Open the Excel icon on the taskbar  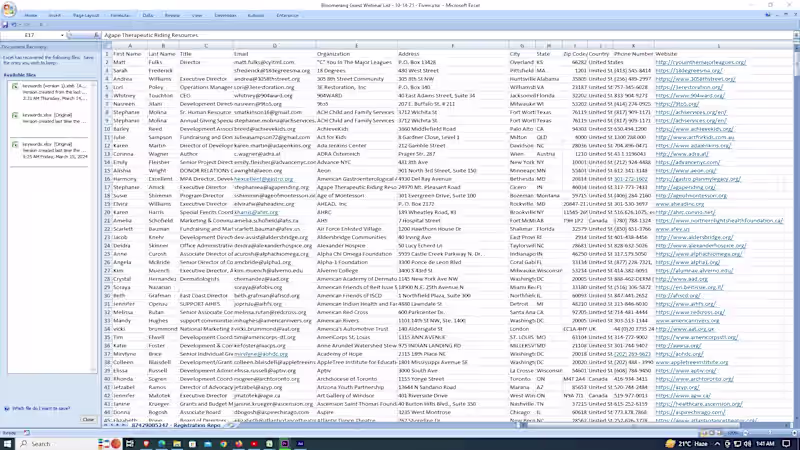click(x=269, y=444)
